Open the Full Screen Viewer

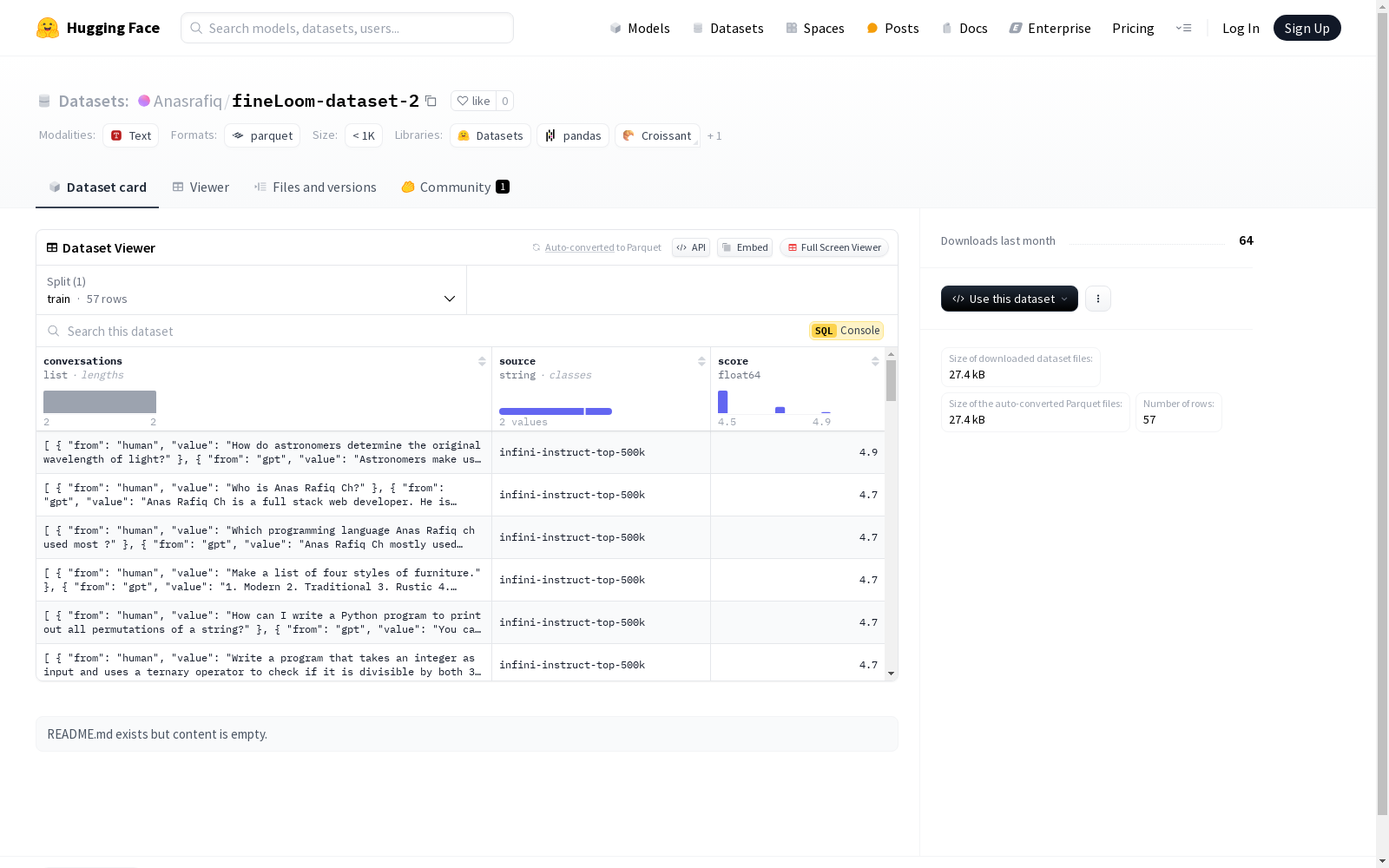834,247
